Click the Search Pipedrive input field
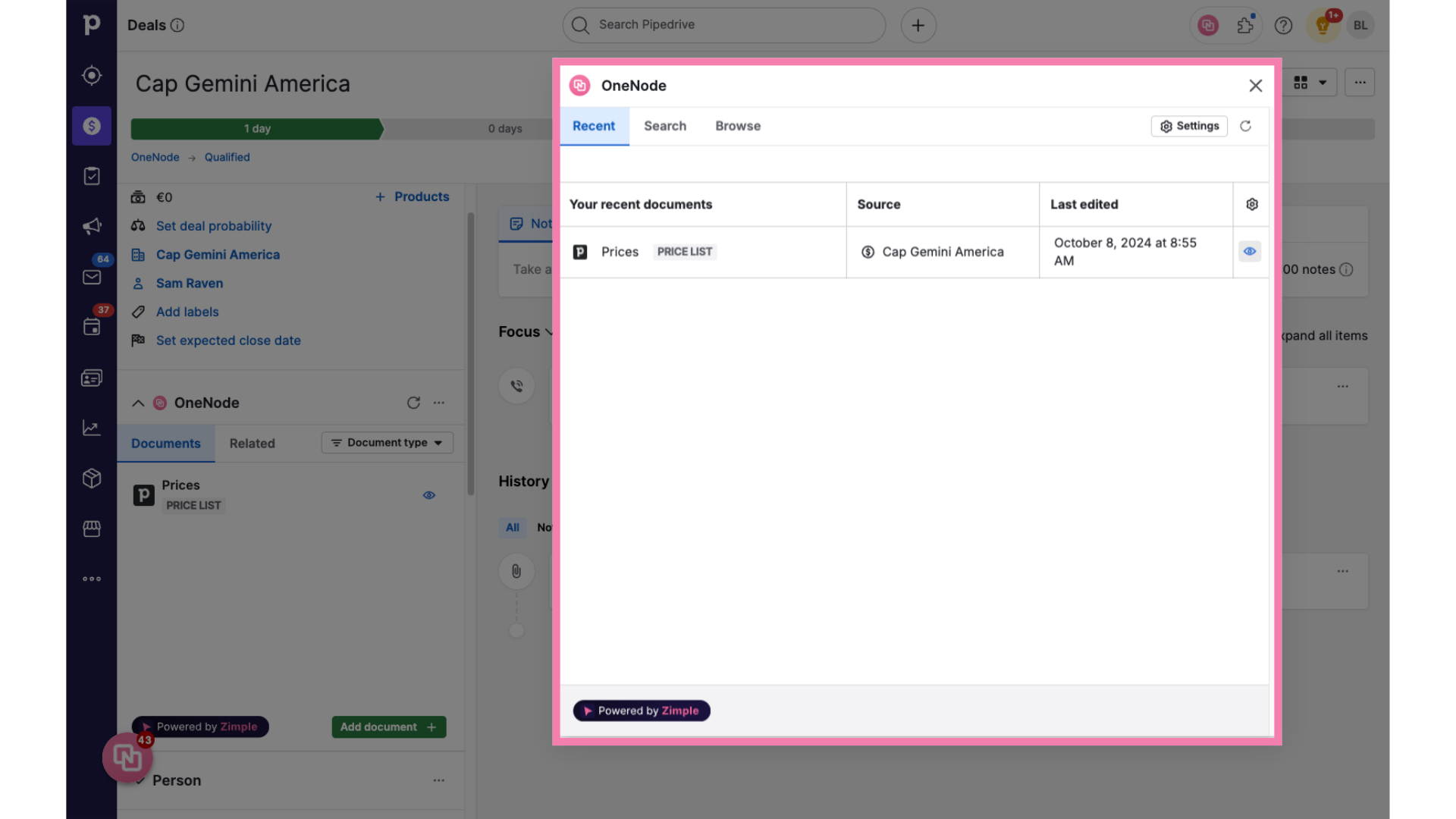 (724, 25)
